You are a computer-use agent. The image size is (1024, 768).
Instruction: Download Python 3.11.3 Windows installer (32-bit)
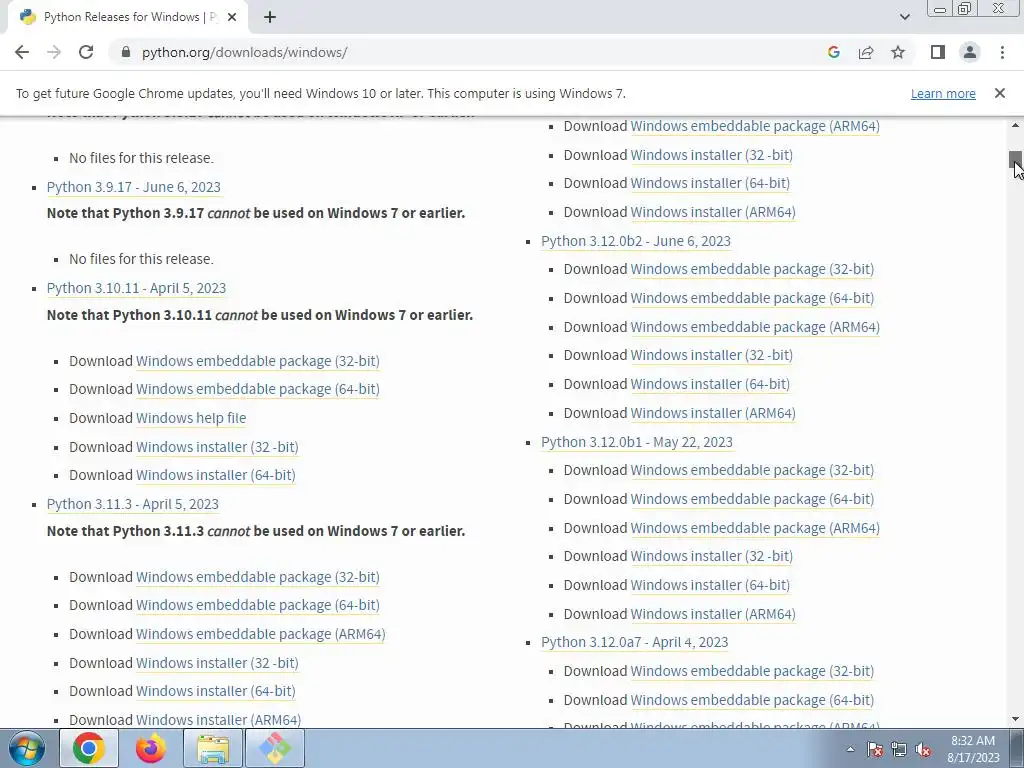point(217,663)
